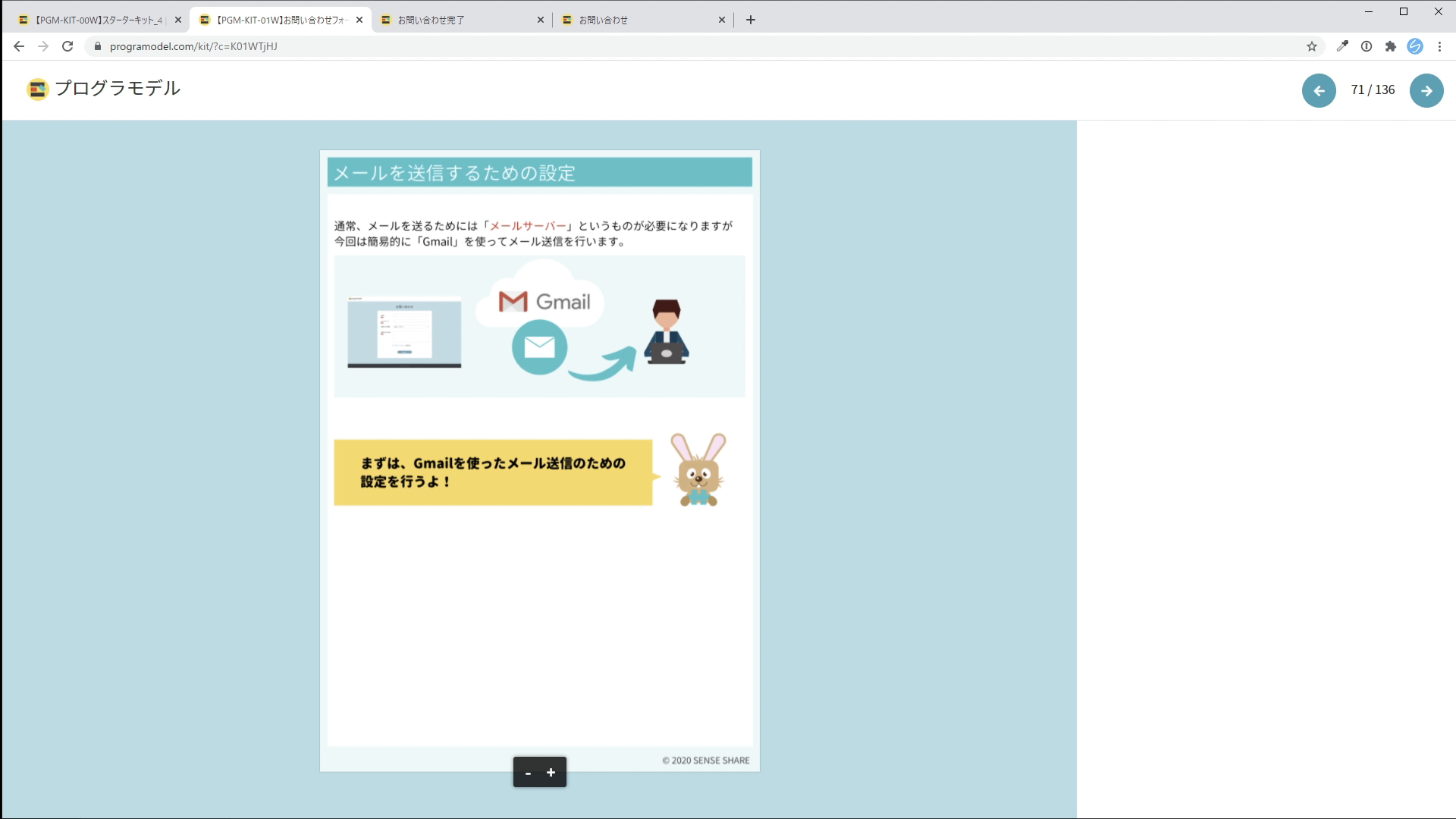Click the rabbit mascot character
The width and height of the screenshot is (1456, 819).
[698, 469]
